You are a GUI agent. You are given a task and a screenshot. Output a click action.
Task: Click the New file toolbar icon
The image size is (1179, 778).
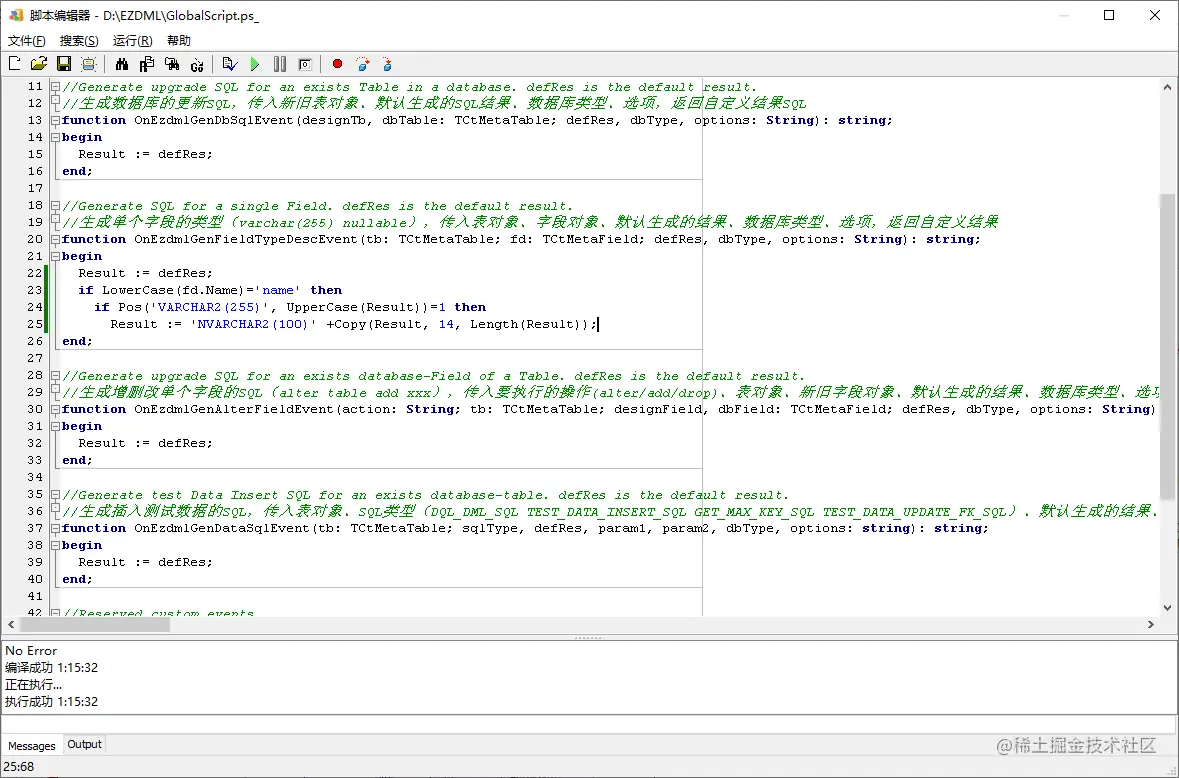15,64
